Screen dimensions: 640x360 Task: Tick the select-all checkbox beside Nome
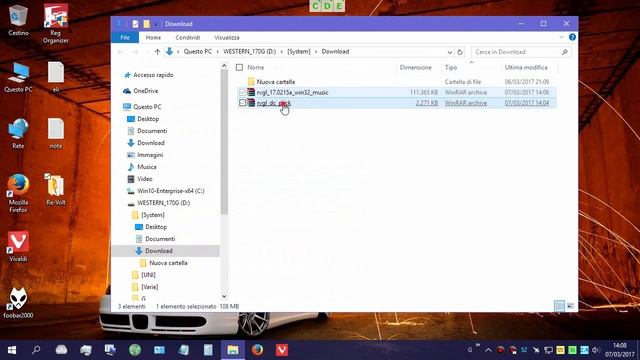(x=240, y=67)
